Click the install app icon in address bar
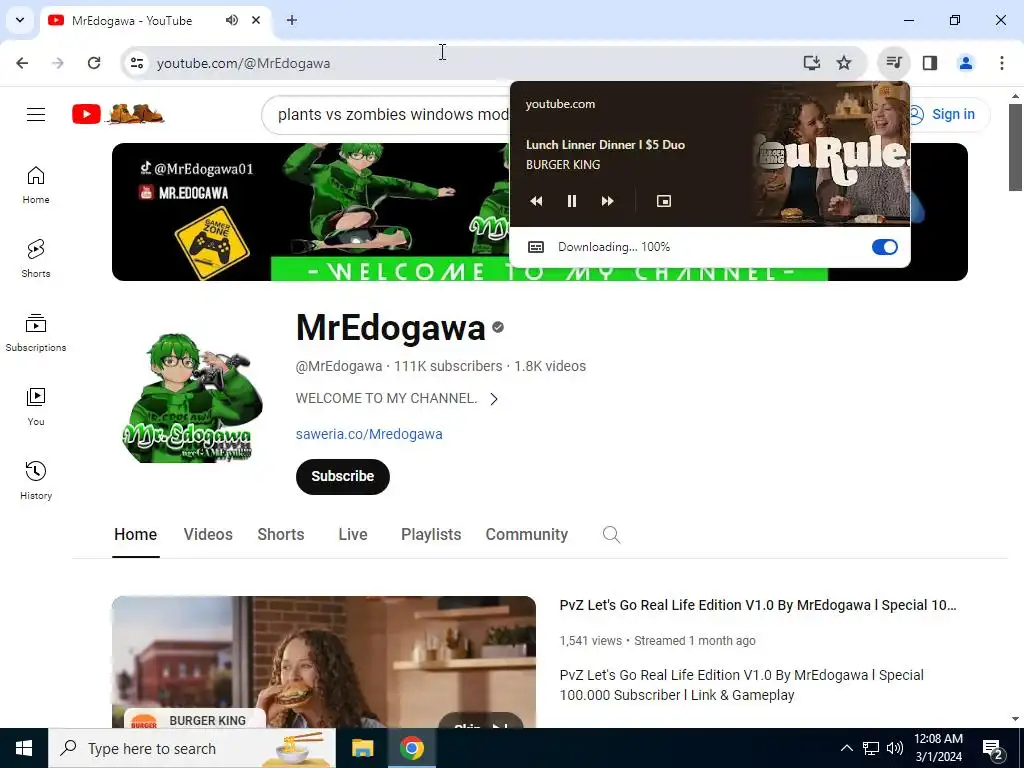Image resolution: width=1024 pixels, height=768 pixels. point(812,63)
